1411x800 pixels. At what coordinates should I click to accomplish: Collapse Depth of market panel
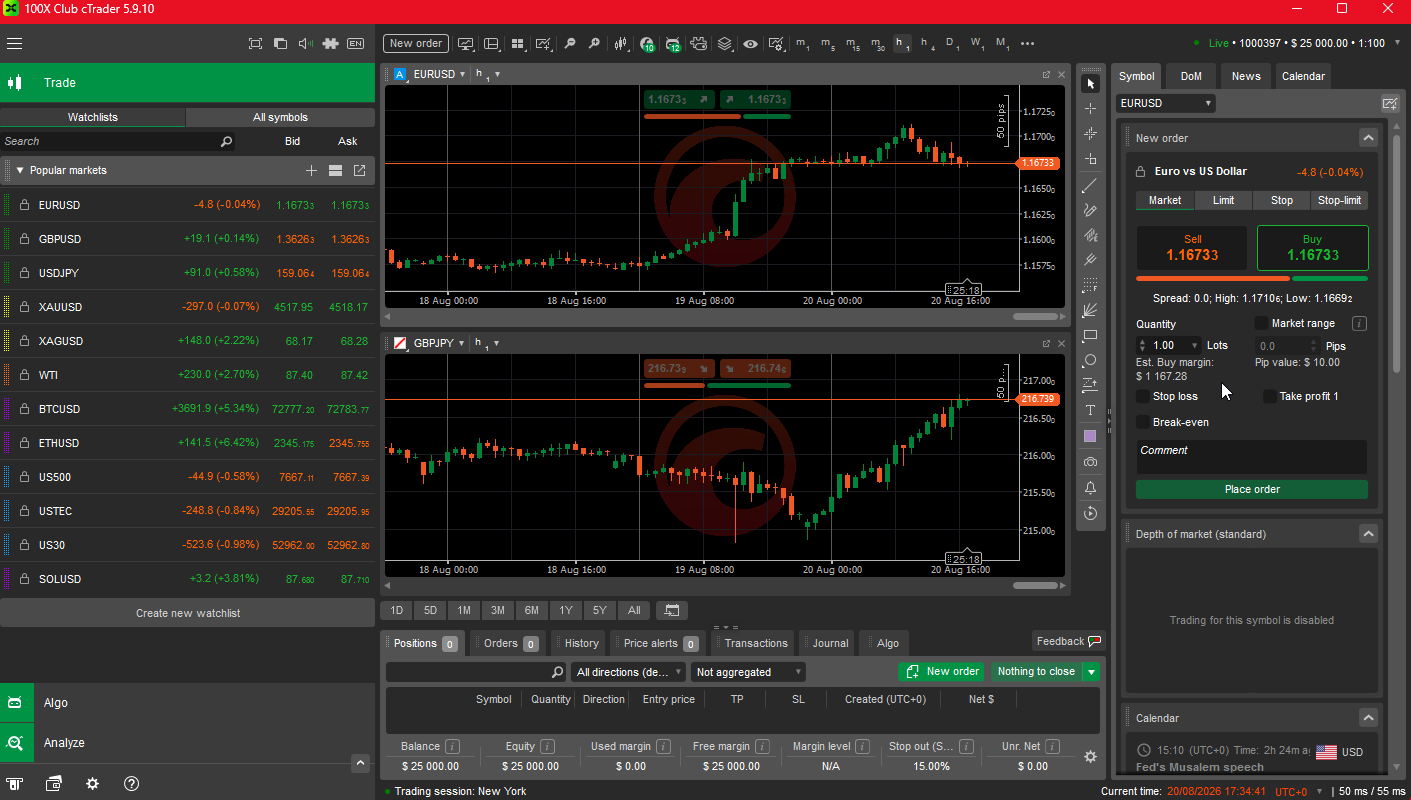pyautogui.click(x=1368, y=534)
